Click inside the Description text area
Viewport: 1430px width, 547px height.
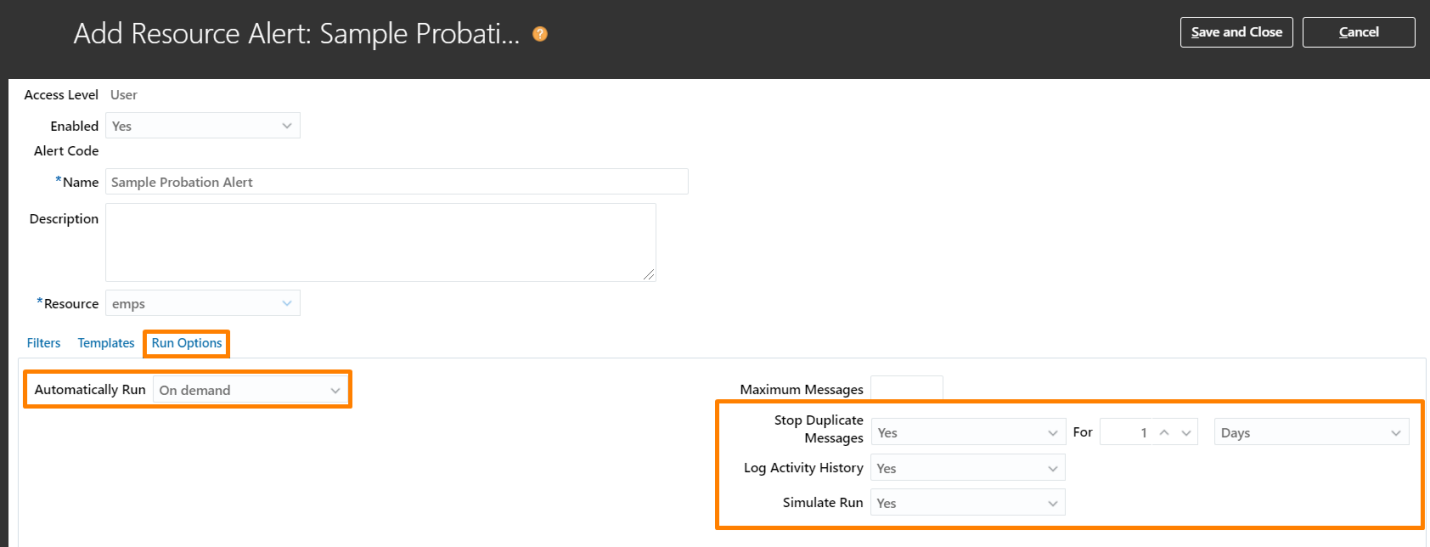coord(380,243)
